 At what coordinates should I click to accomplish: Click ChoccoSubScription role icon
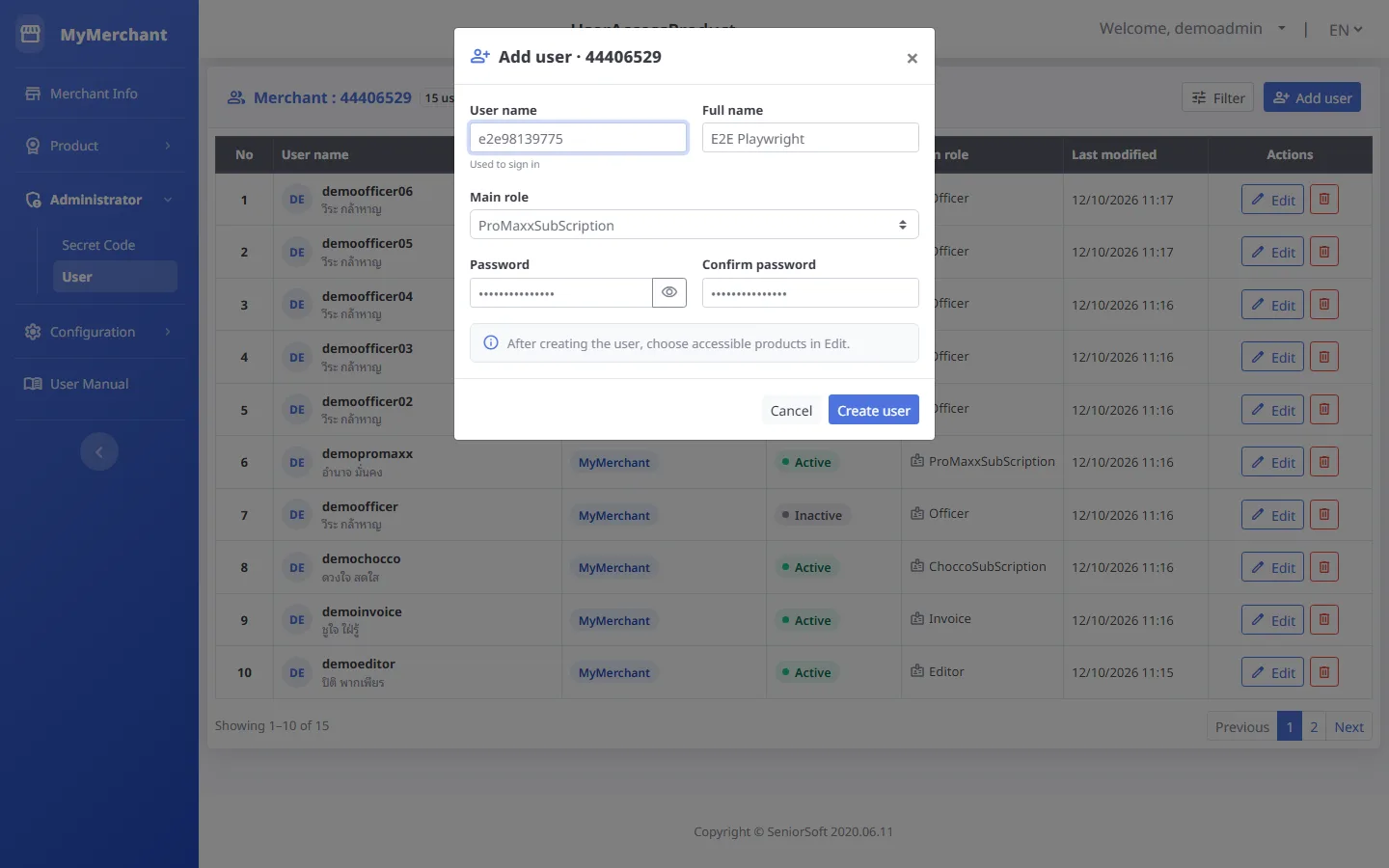[x=917, y=566]
